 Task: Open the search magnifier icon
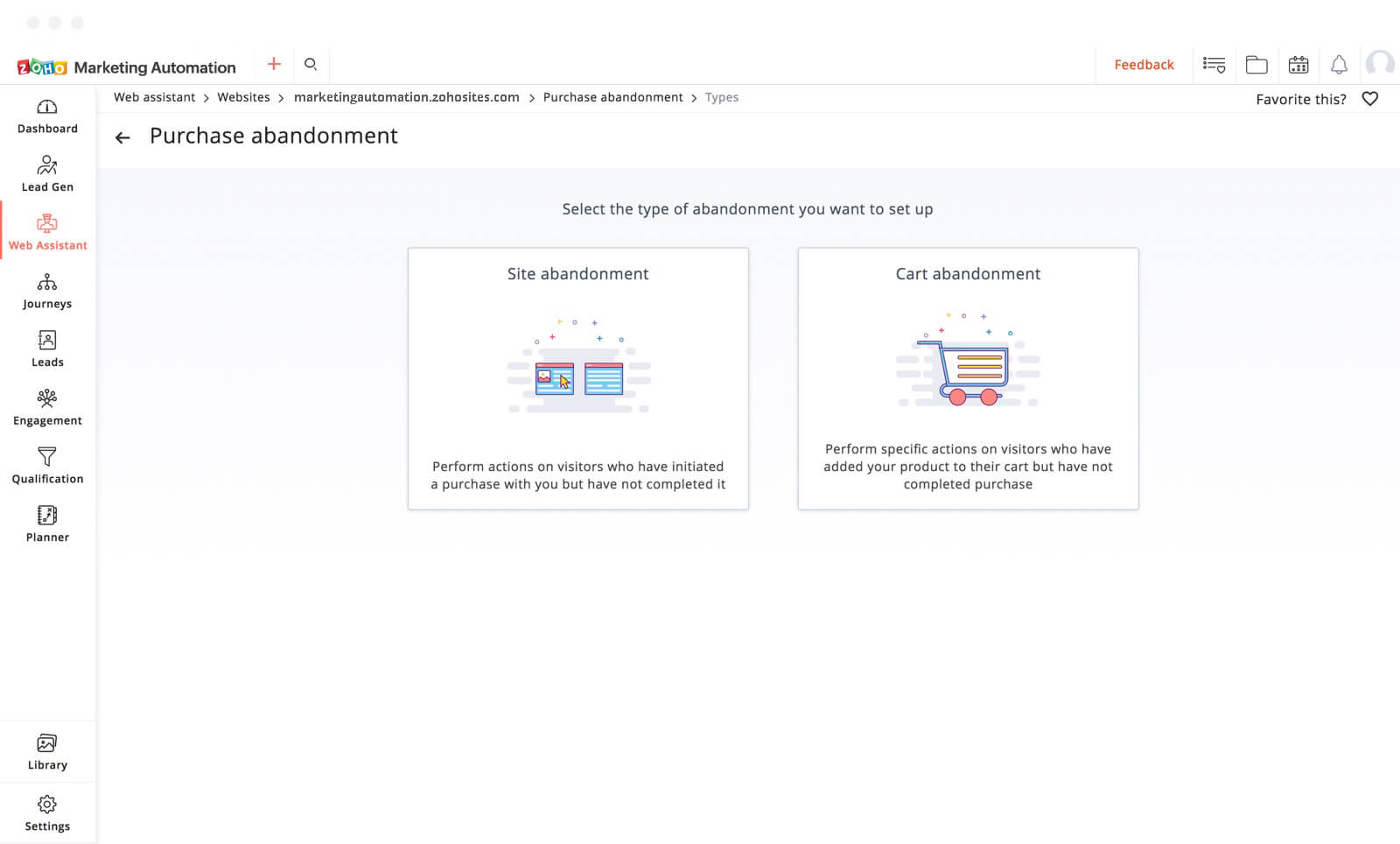coord(311,64)
